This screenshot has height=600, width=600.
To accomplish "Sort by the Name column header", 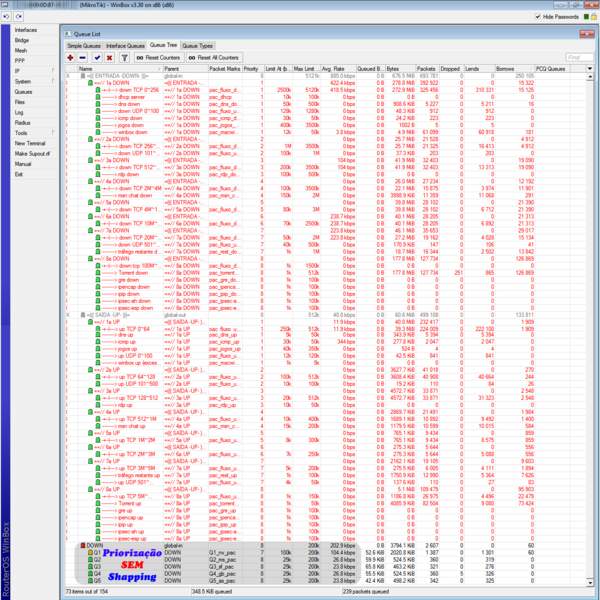I will [120, 69].
